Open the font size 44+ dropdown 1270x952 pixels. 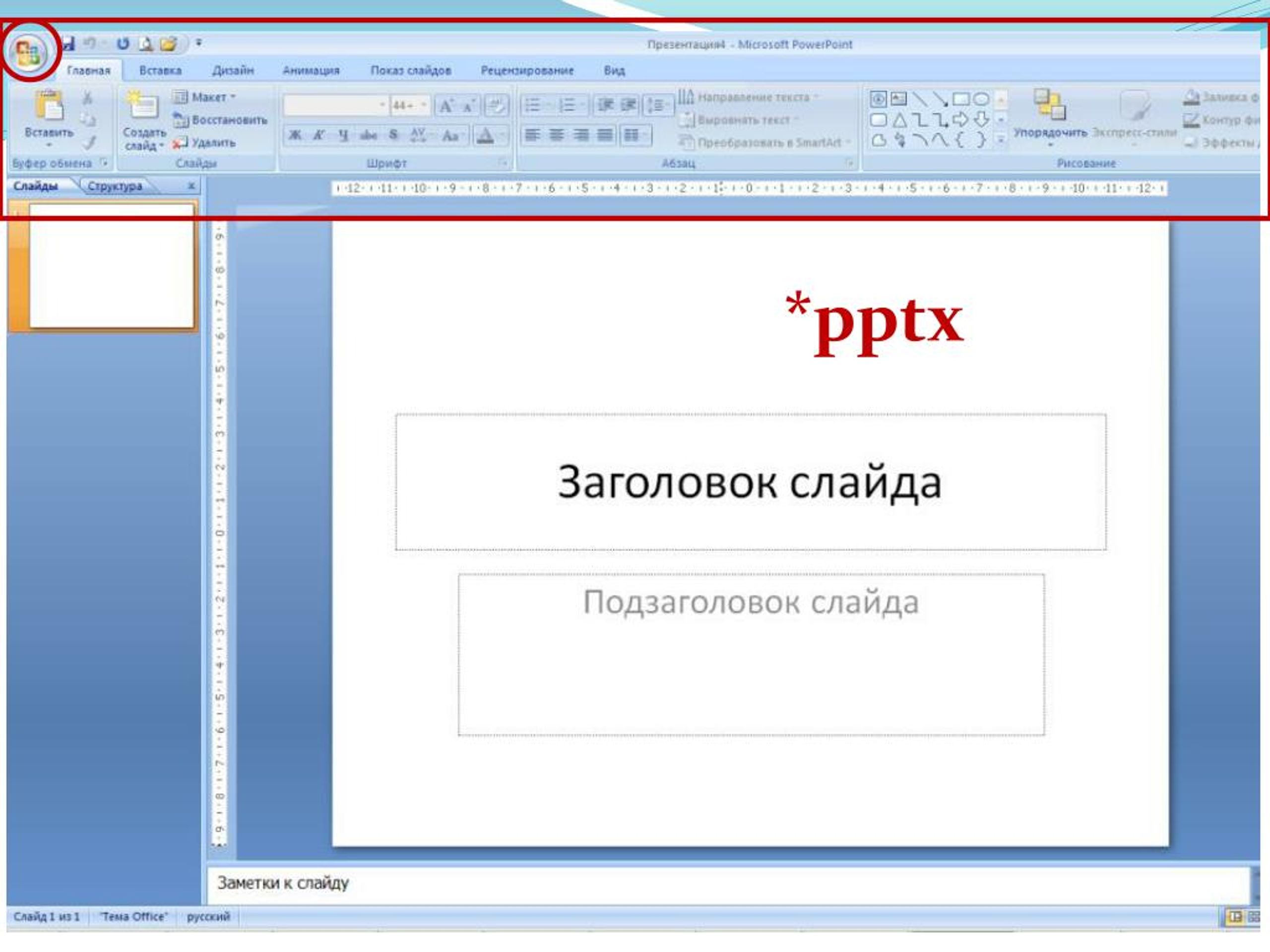[x=424, y=105]
